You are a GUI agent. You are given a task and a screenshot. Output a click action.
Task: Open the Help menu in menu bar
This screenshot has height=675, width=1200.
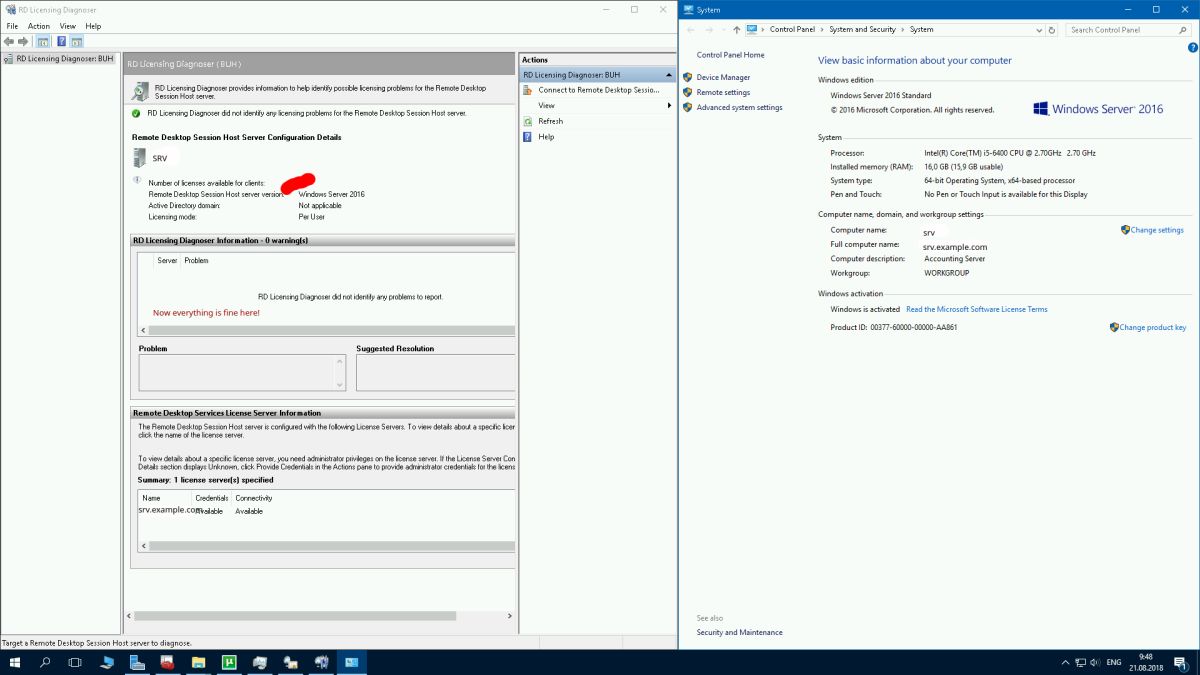(93, 26)
